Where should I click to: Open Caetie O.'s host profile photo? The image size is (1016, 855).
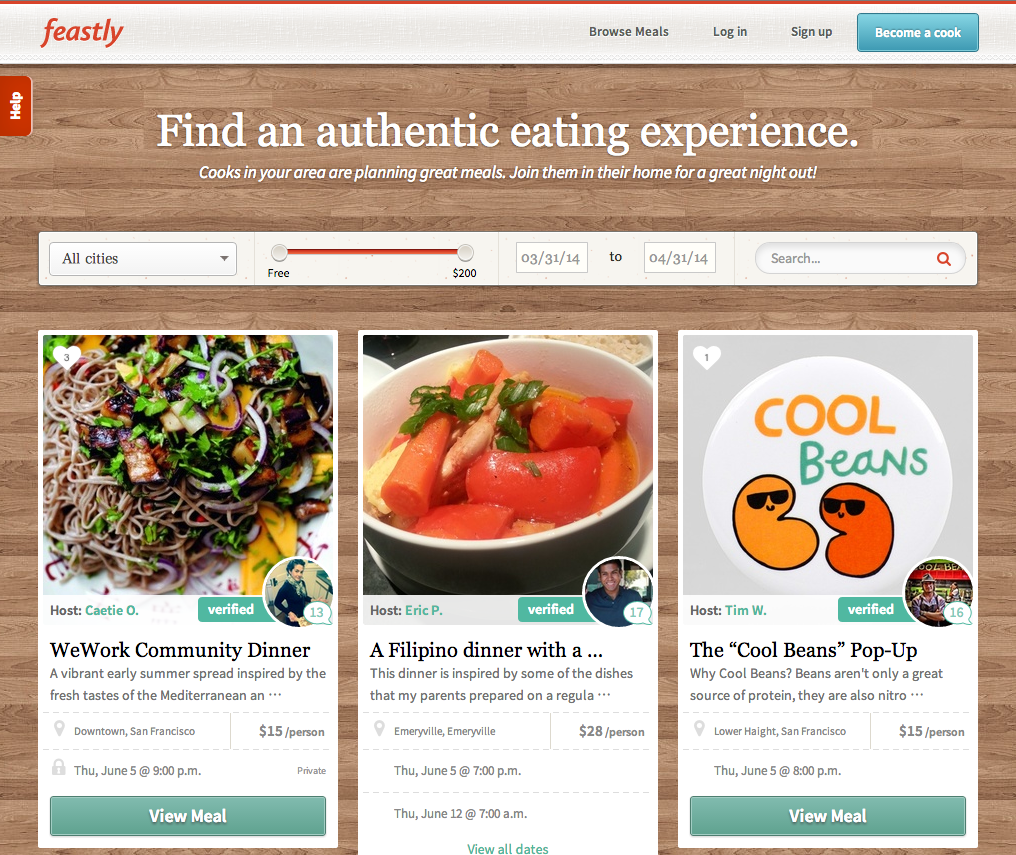[298, 591]
